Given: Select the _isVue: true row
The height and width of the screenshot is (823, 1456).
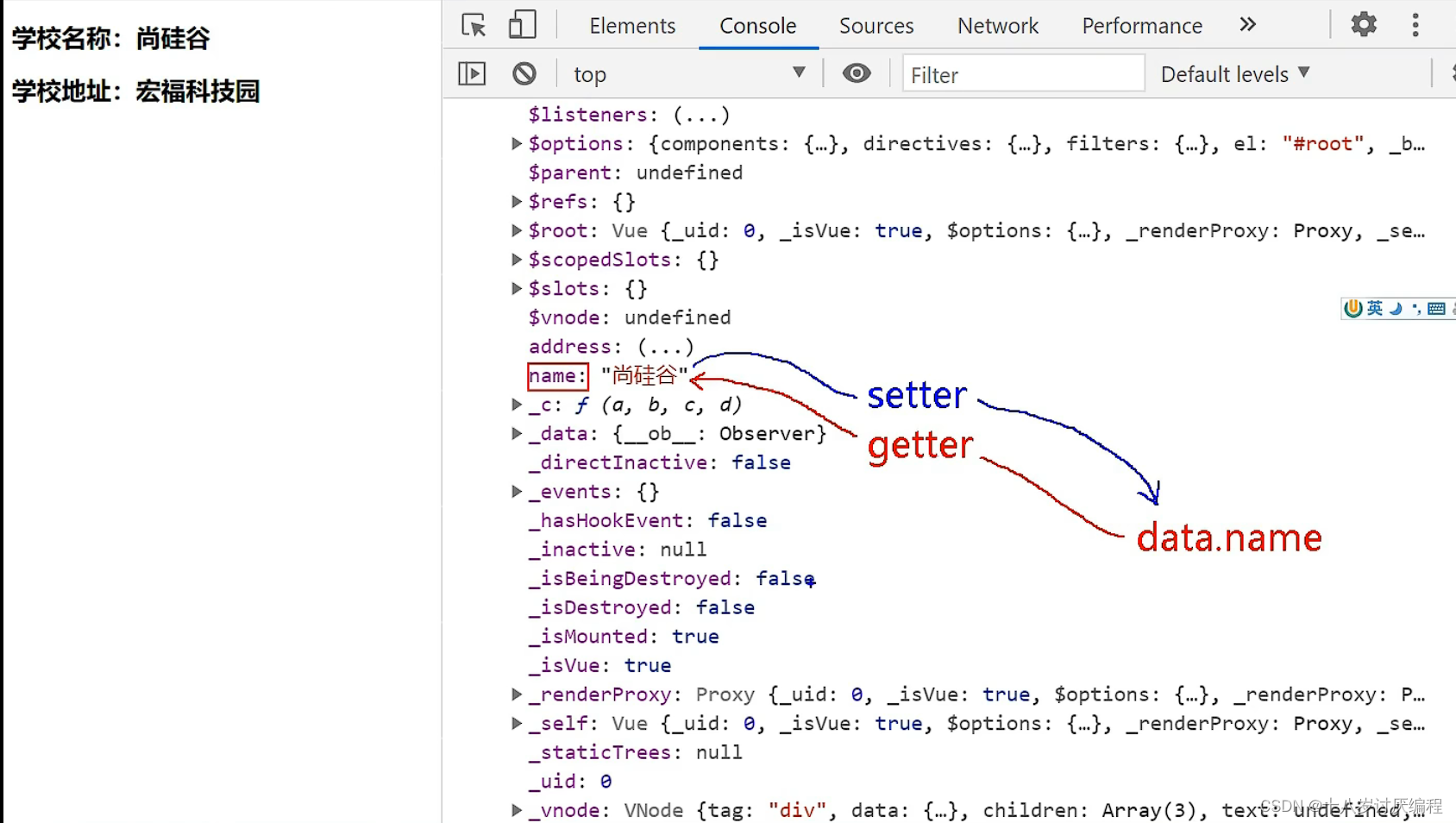Looking at the screenshot, I should click(x=599, y=665).
